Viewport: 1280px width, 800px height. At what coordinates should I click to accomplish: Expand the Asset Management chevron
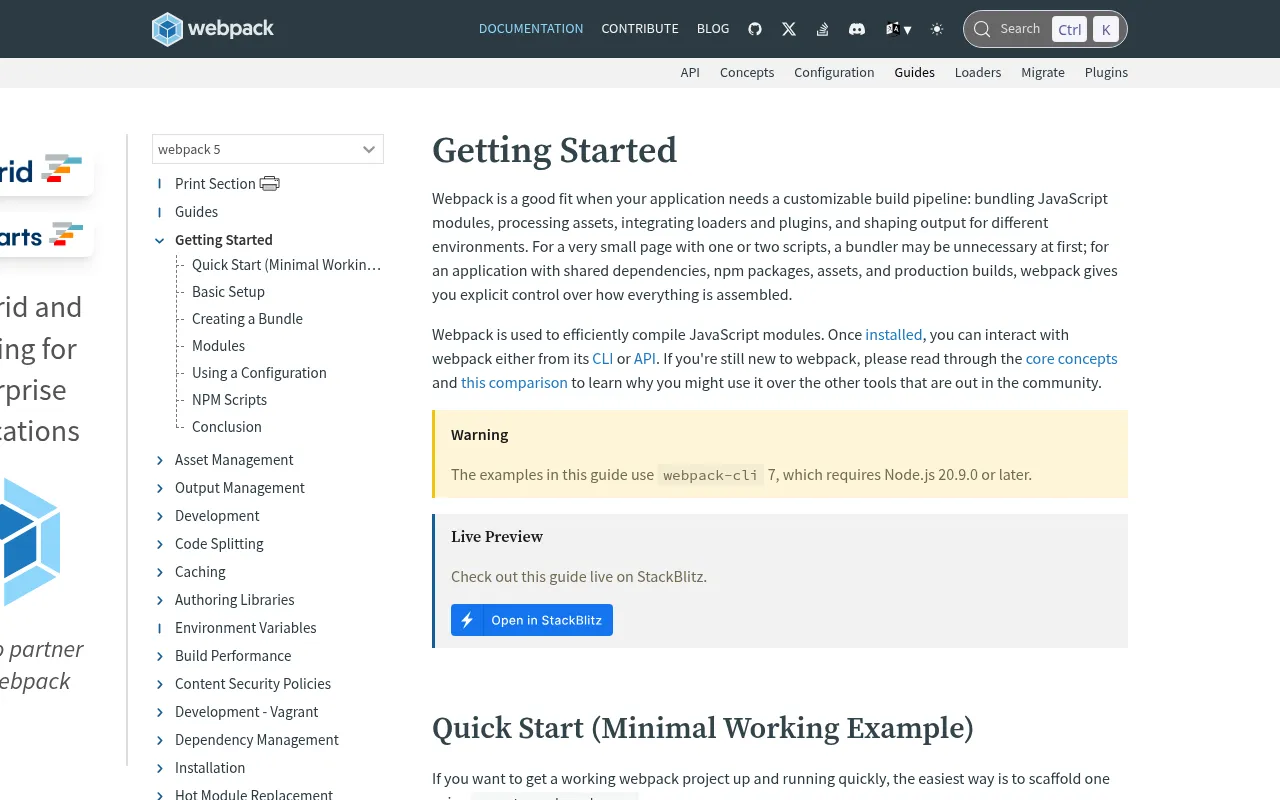pyautogui.click(x=160, y=460)
